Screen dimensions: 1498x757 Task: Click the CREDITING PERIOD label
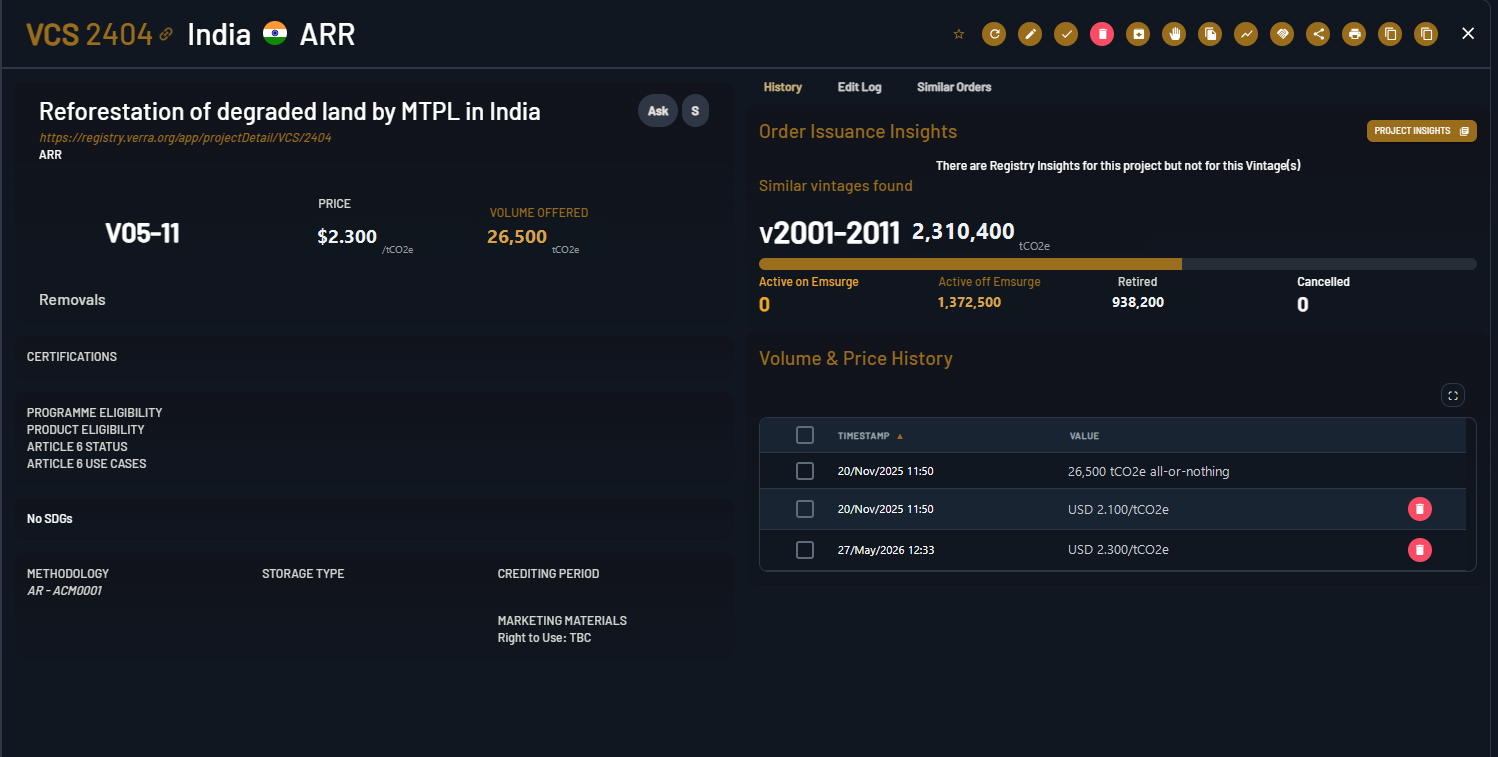pos(548,574)
